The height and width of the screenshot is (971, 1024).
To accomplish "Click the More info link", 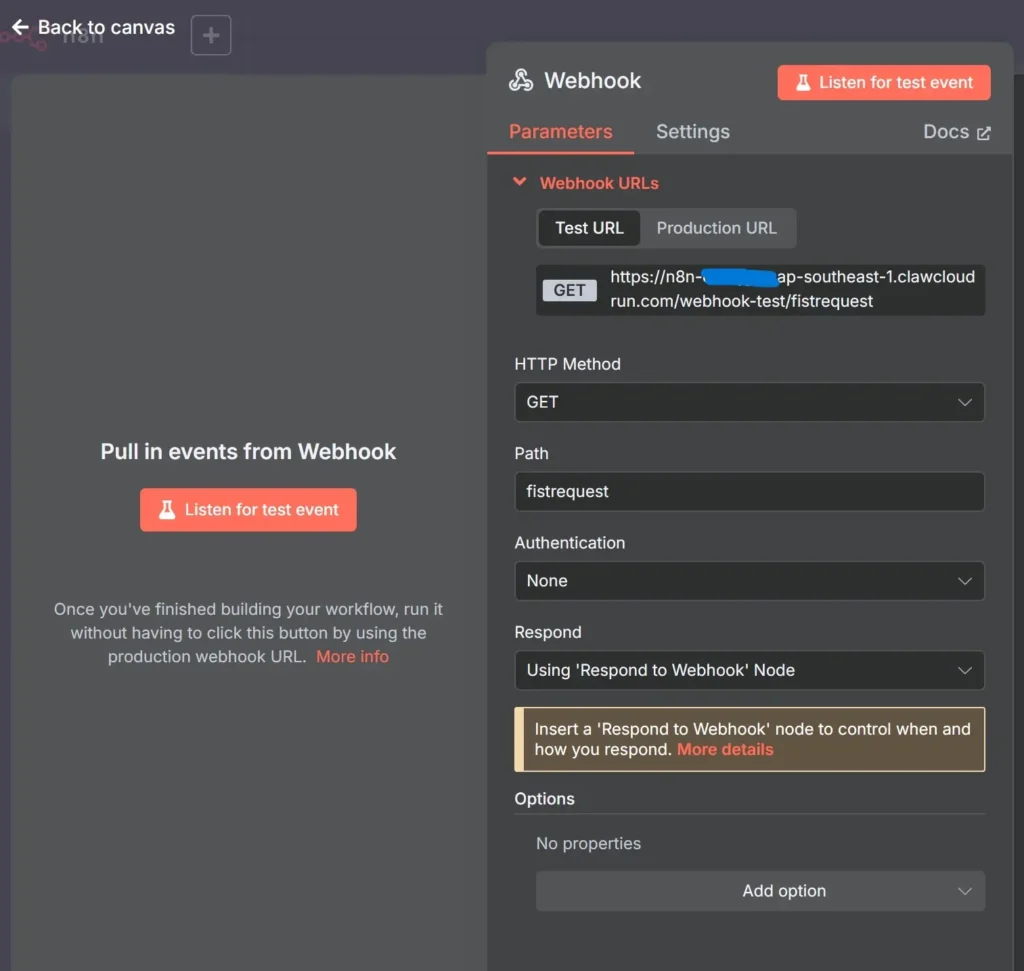I will [x=352, y=657].
